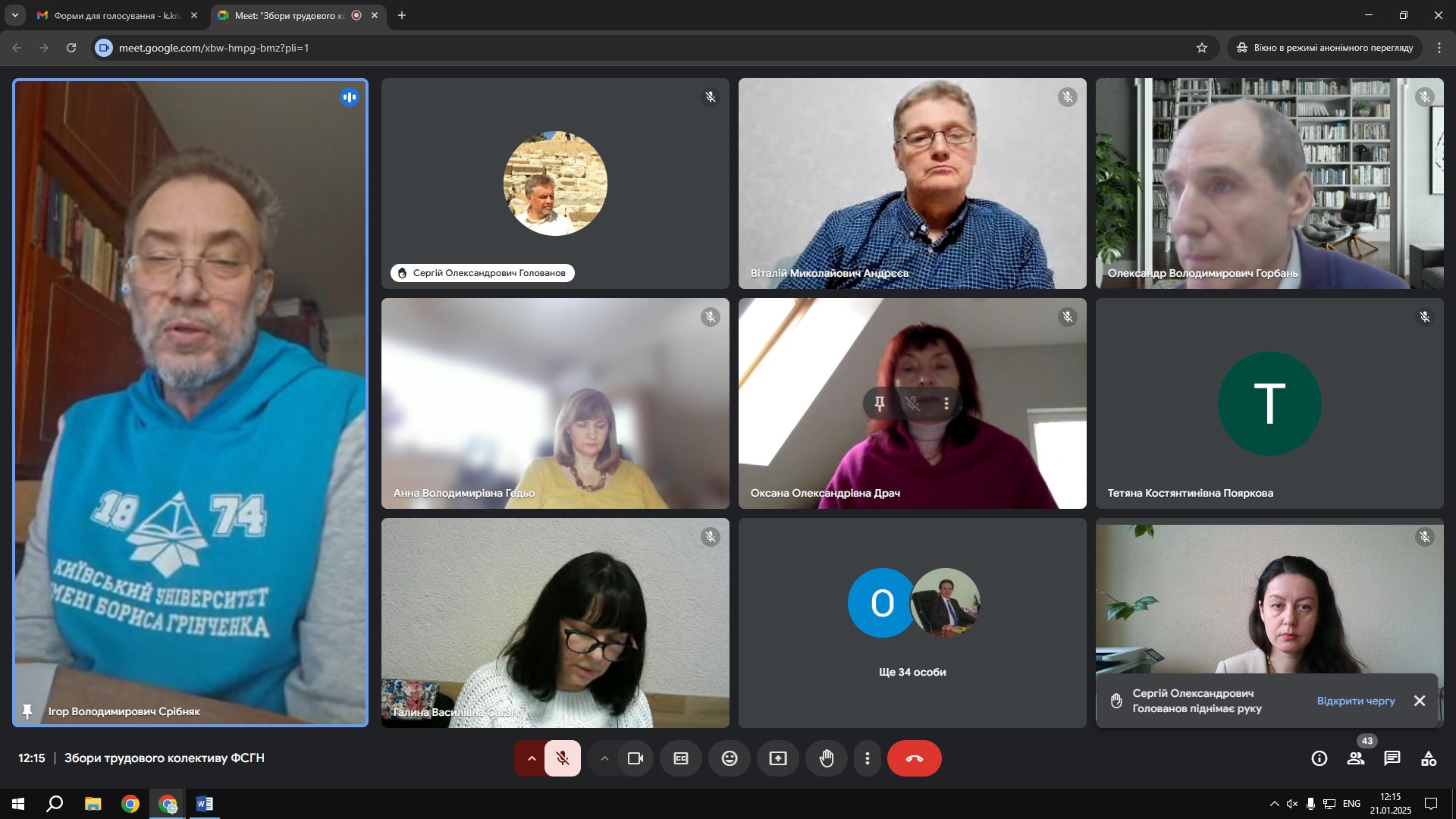Open the activities panel
Image resolution: width=1456 pixels, height=819 pixels.
click(x=1429, y=758)
